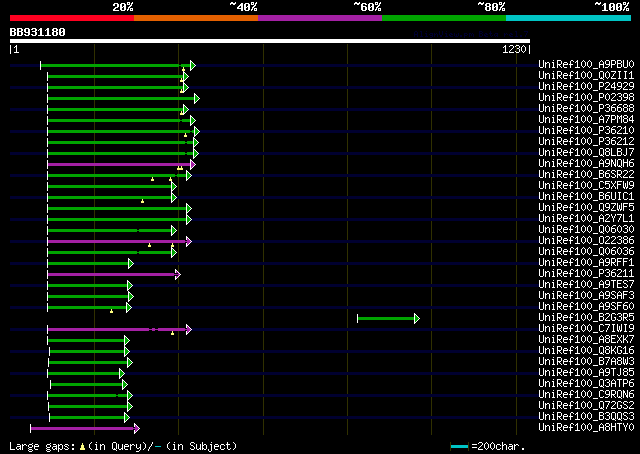This screenshot has height=454, width=640.
Task: Select the UniRef100_A9SAF3 label
Action: click(x=586, y=296)
